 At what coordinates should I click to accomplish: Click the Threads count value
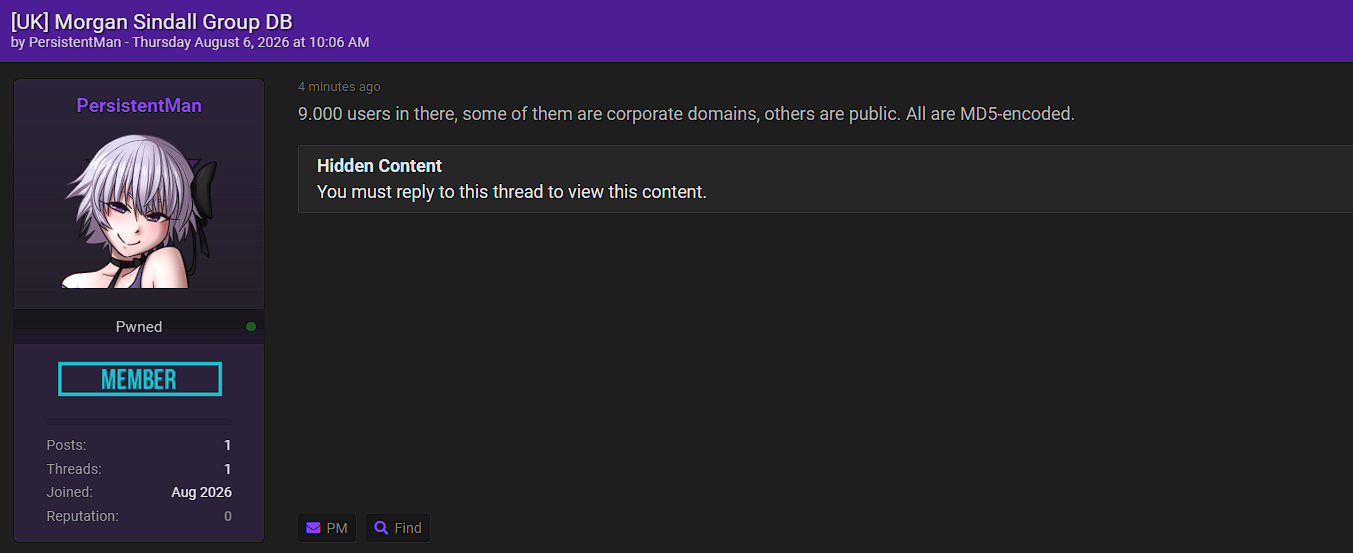(x=228, y=469)
